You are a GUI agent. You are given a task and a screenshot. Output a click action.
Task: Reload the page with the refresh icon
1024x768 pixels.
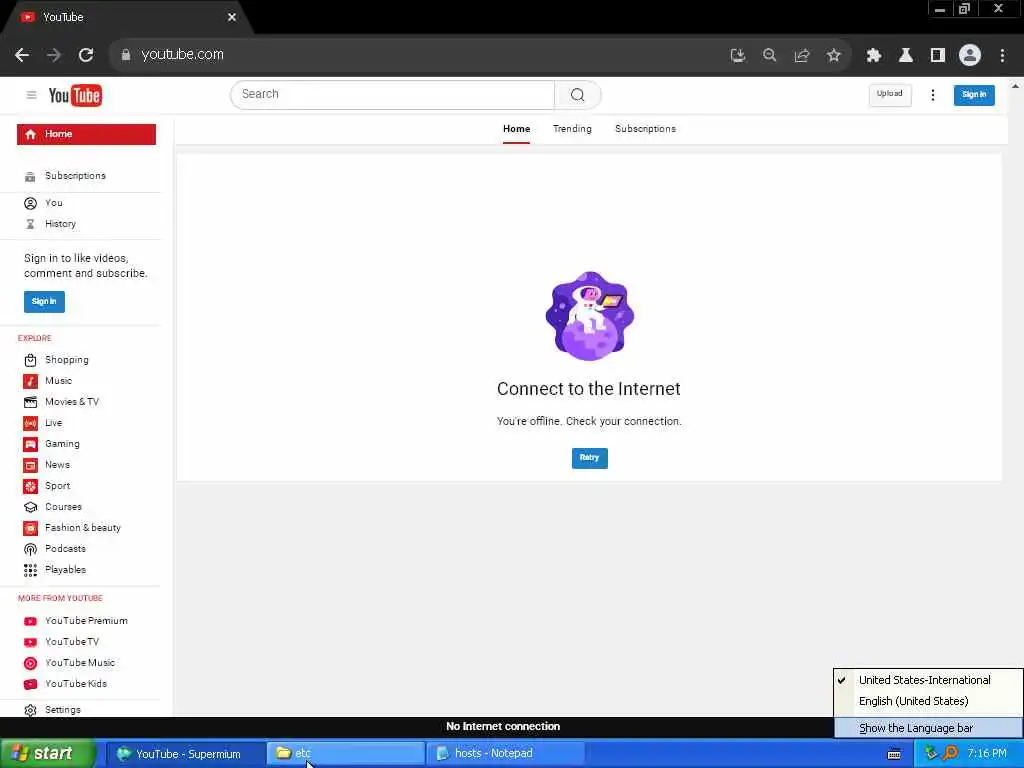86,55
